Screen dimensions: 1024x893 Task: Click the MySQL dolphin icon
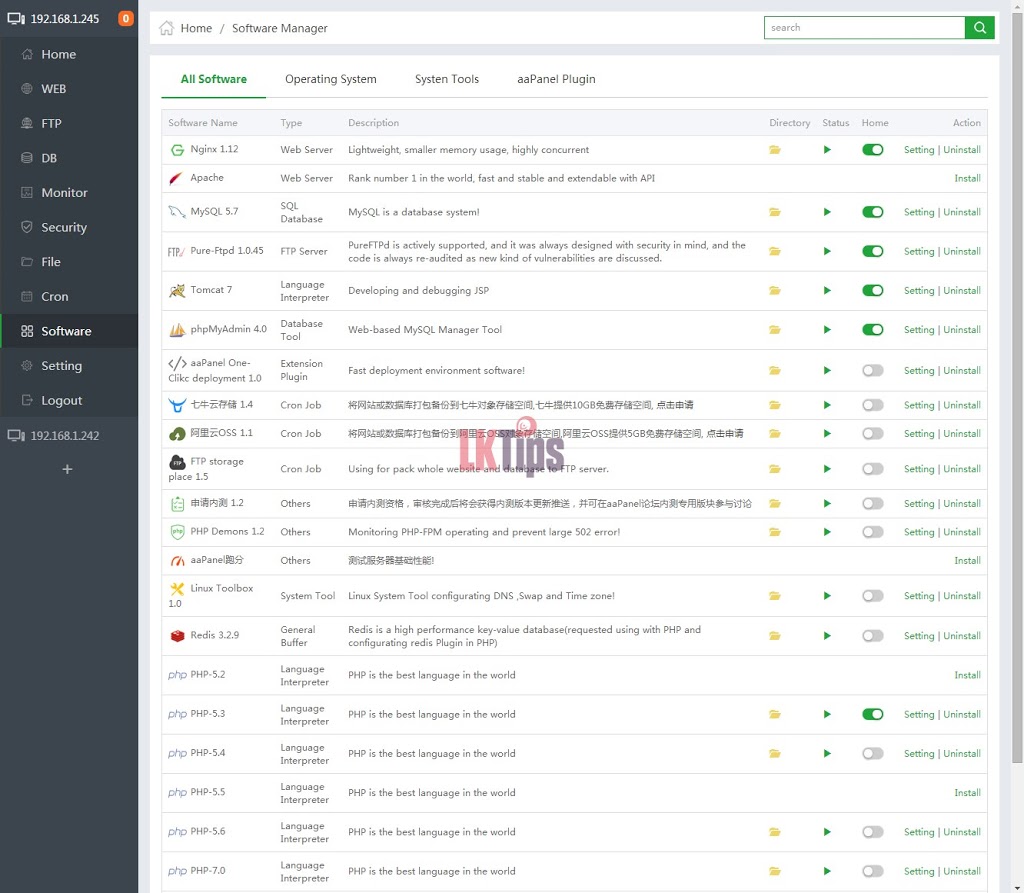coord(176,212)
